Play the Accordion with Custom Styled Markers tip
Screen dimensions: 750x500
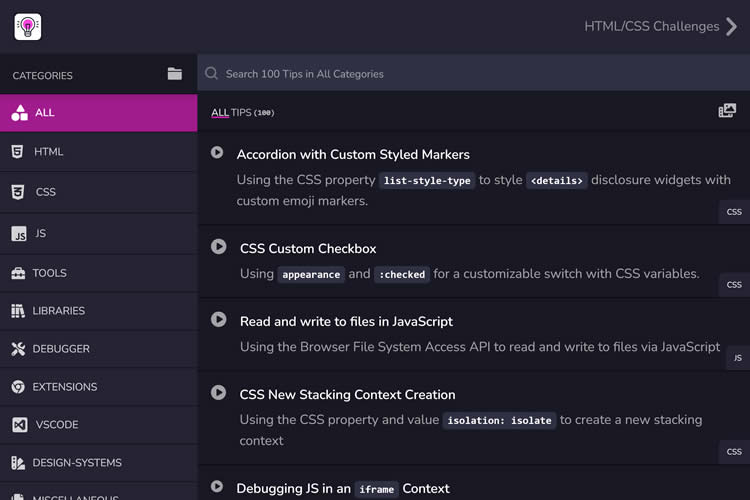217,153
